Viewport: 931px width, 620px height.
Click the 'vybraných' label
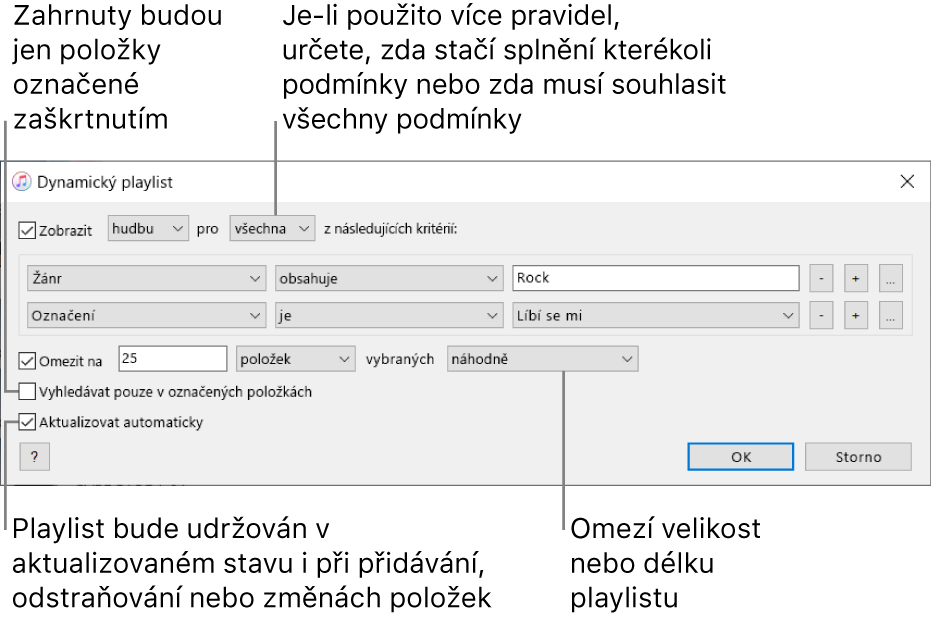coord(400,359)
